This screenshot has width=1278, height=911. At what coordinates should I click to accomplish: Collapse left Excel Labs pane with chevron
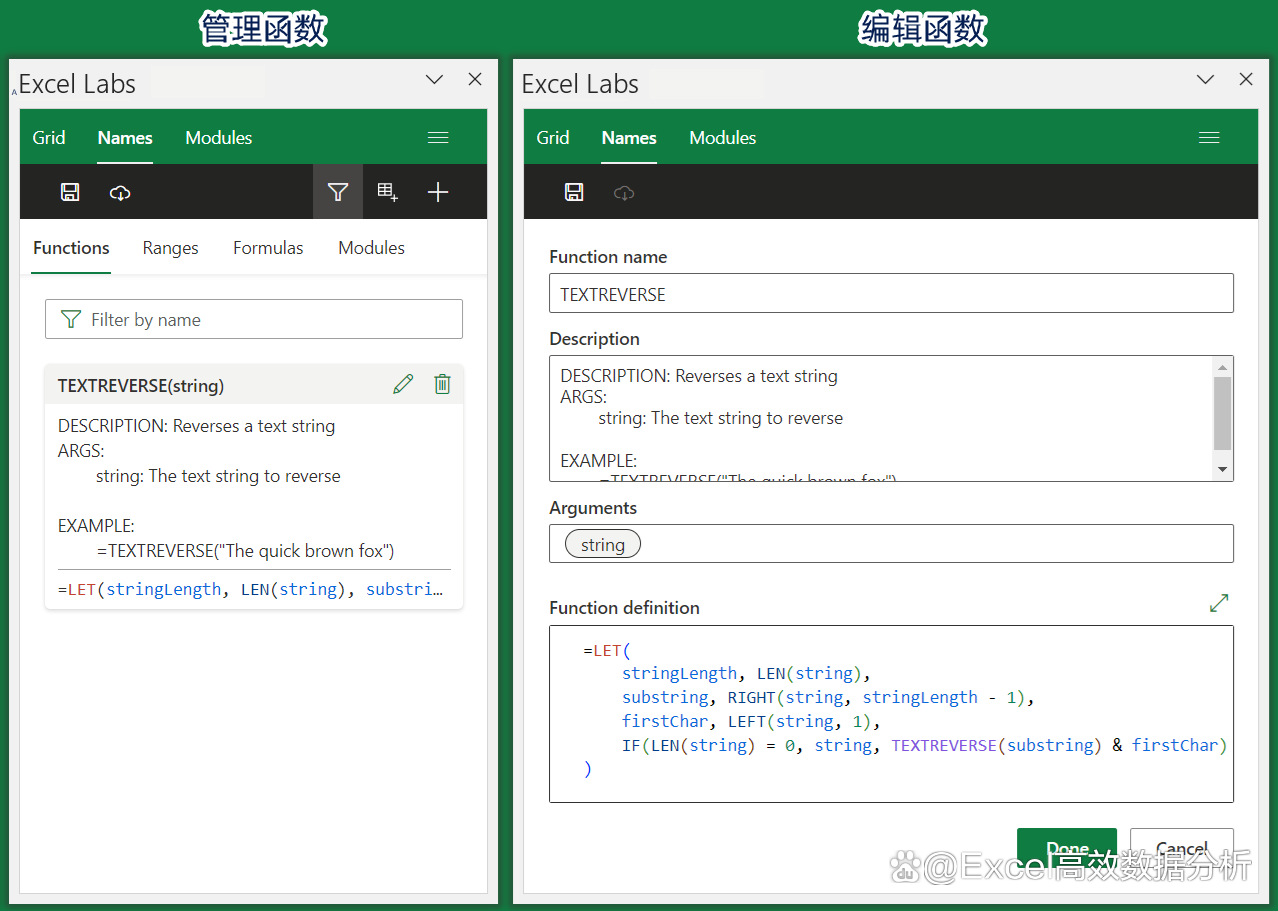click(434, 80)
